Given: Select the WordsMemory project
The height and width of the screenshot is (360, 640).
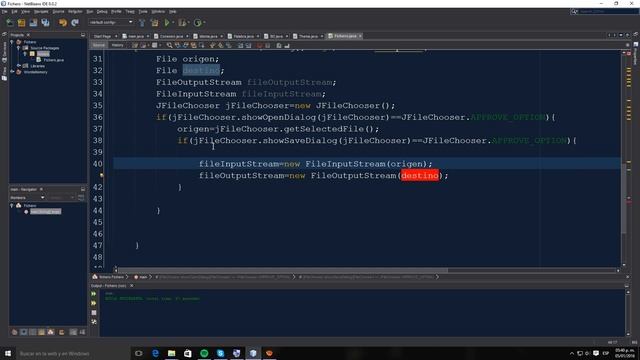Looking at the screenshot, I should tap(36, 72).
